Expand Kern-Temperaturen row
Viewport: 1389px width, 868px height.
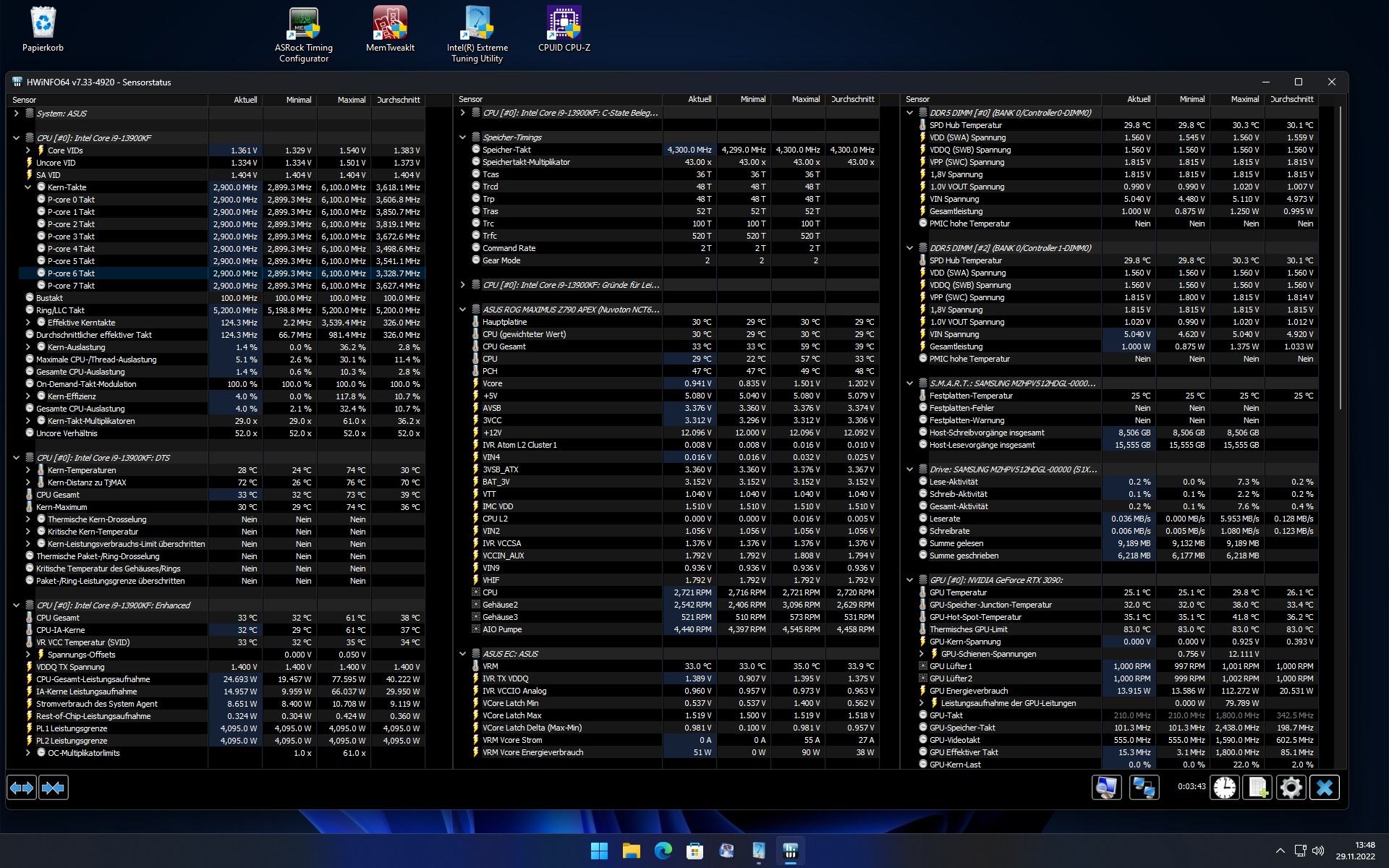(27, 470)
